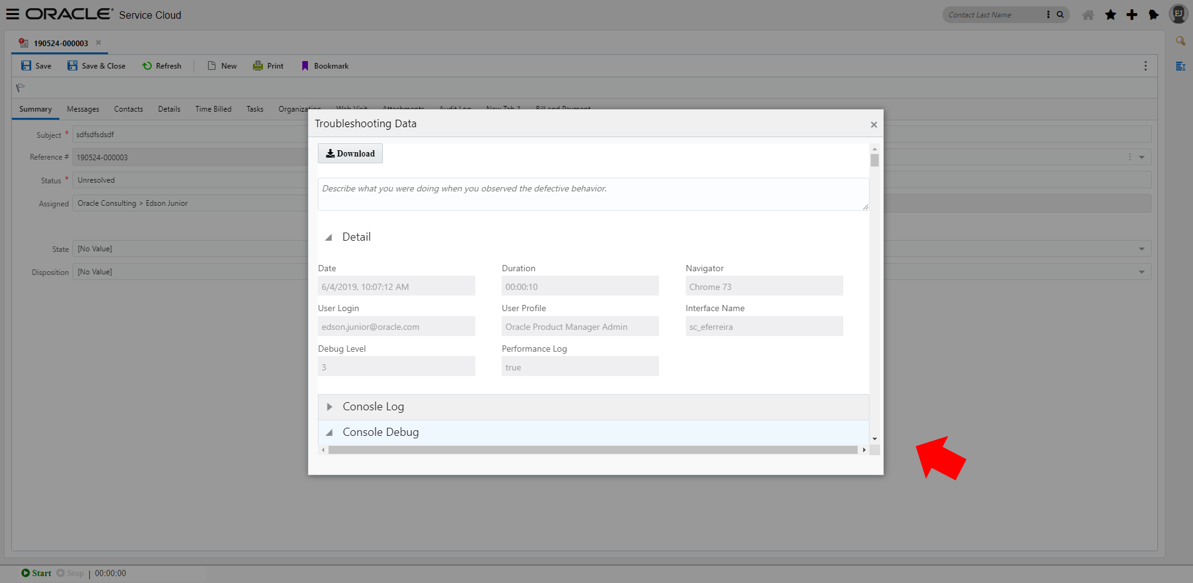
Task: Click the defective behavior description text area
Action: tap(593, 194)
